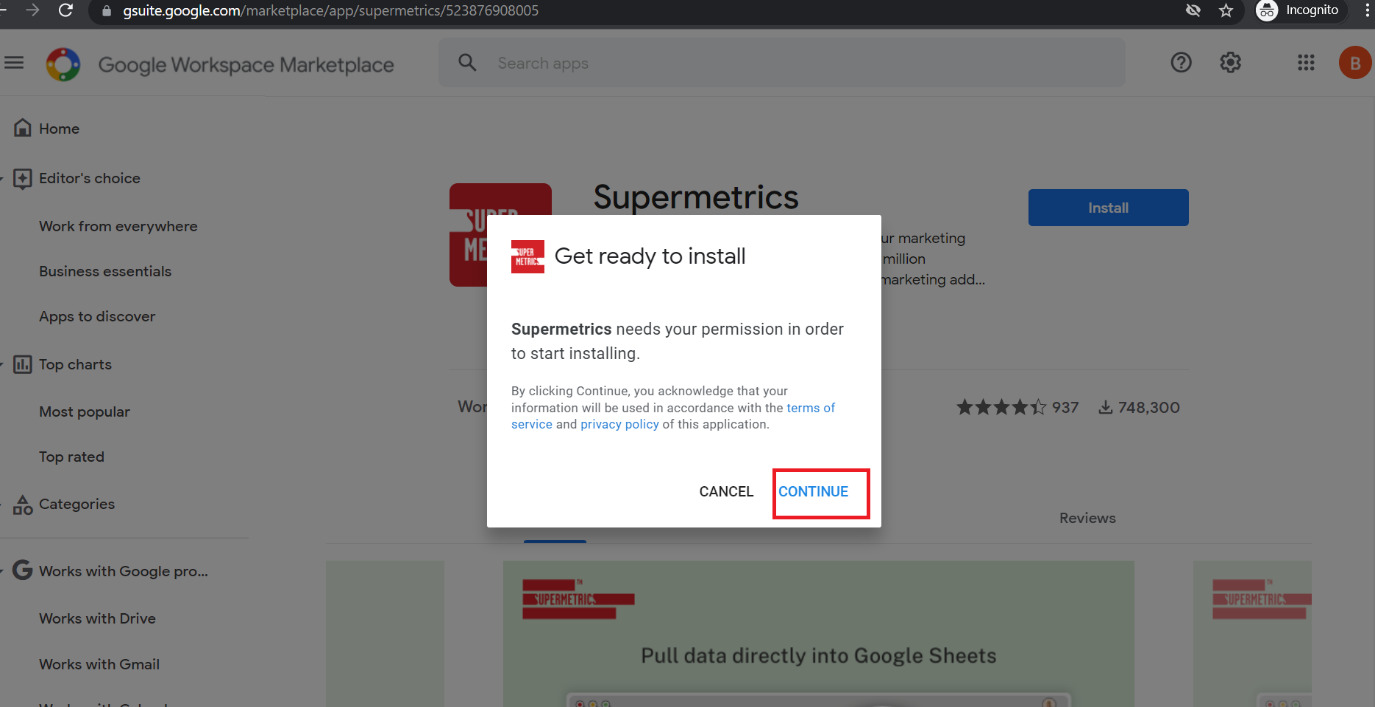Open the hamburger main menu
The image size is (1375, 707).
pos(14,63)
